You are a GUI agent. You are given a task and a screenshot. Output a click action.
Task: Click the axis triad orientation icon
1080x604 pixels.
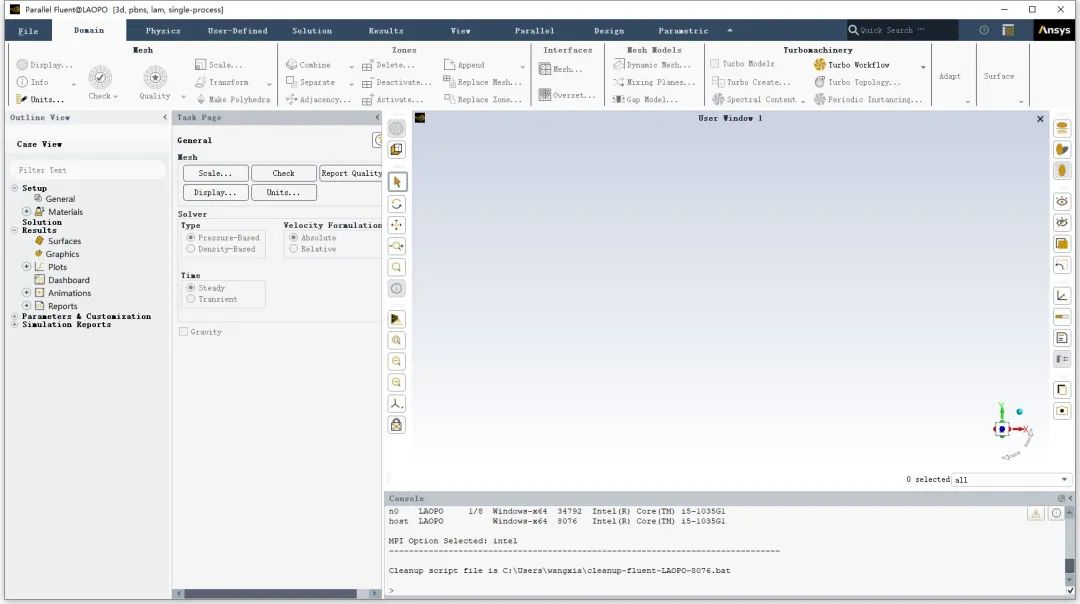click(397, 404)
